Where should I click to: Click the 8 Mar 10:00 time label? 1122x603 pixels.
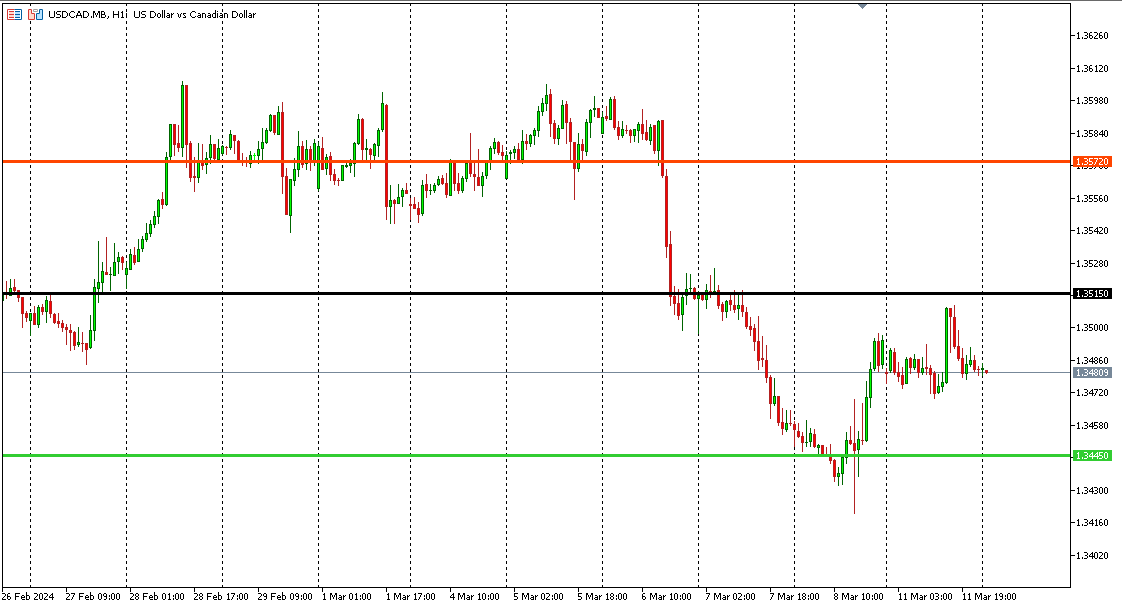click(x=858, y=596)
